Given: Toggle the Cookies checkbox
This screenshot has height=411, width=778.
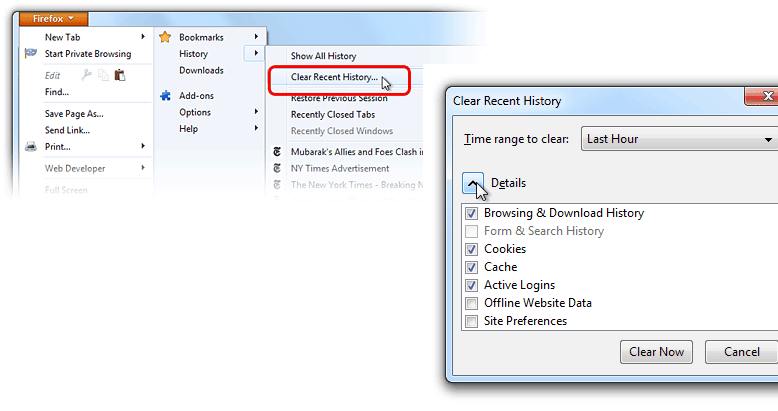Looking at the screenshot, I should pos(471,249).
